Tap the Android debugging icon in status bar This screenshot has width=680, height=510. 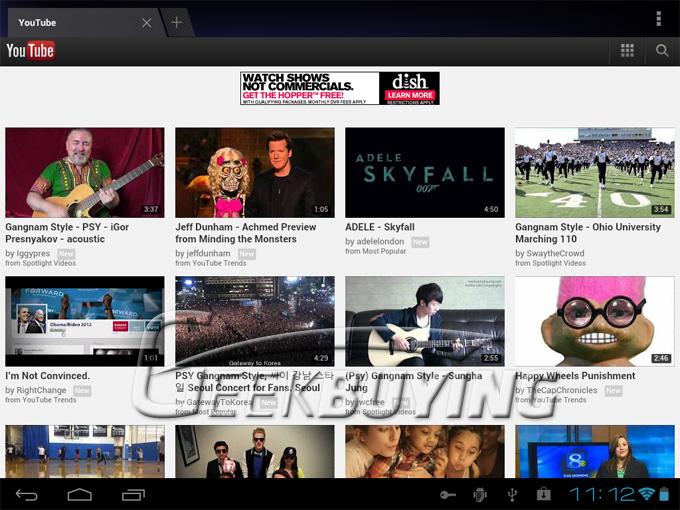pos(480,494)
